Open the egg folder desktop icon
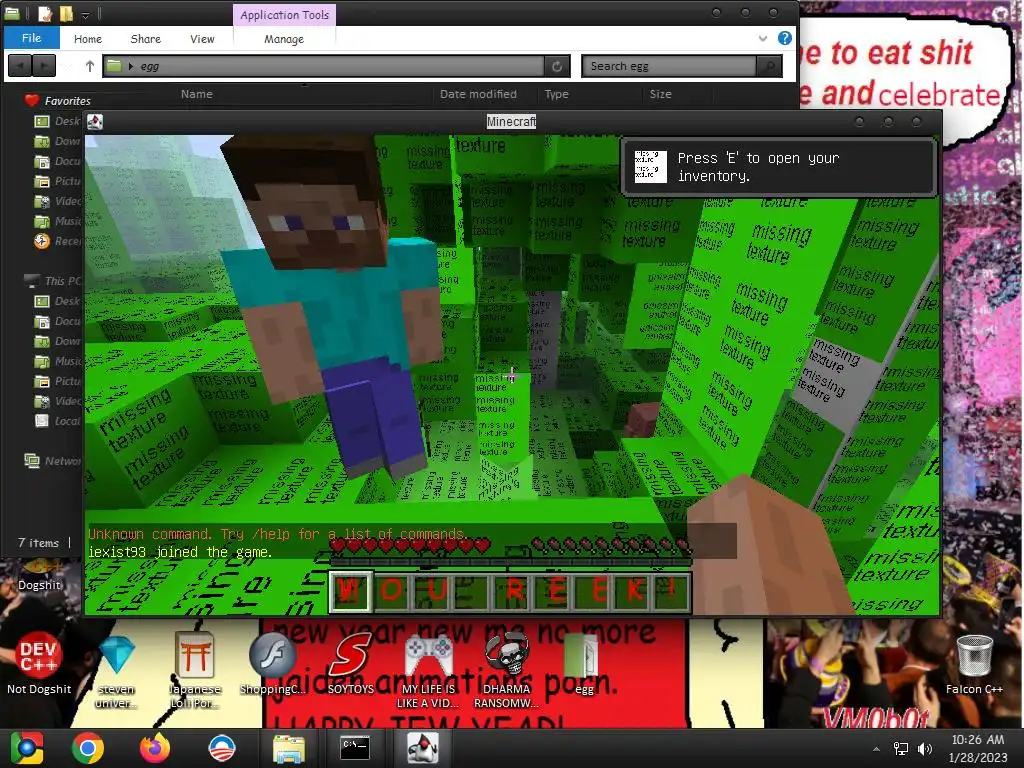The height and width of the screenshot is (768, 1024). (x=583, y=664)
